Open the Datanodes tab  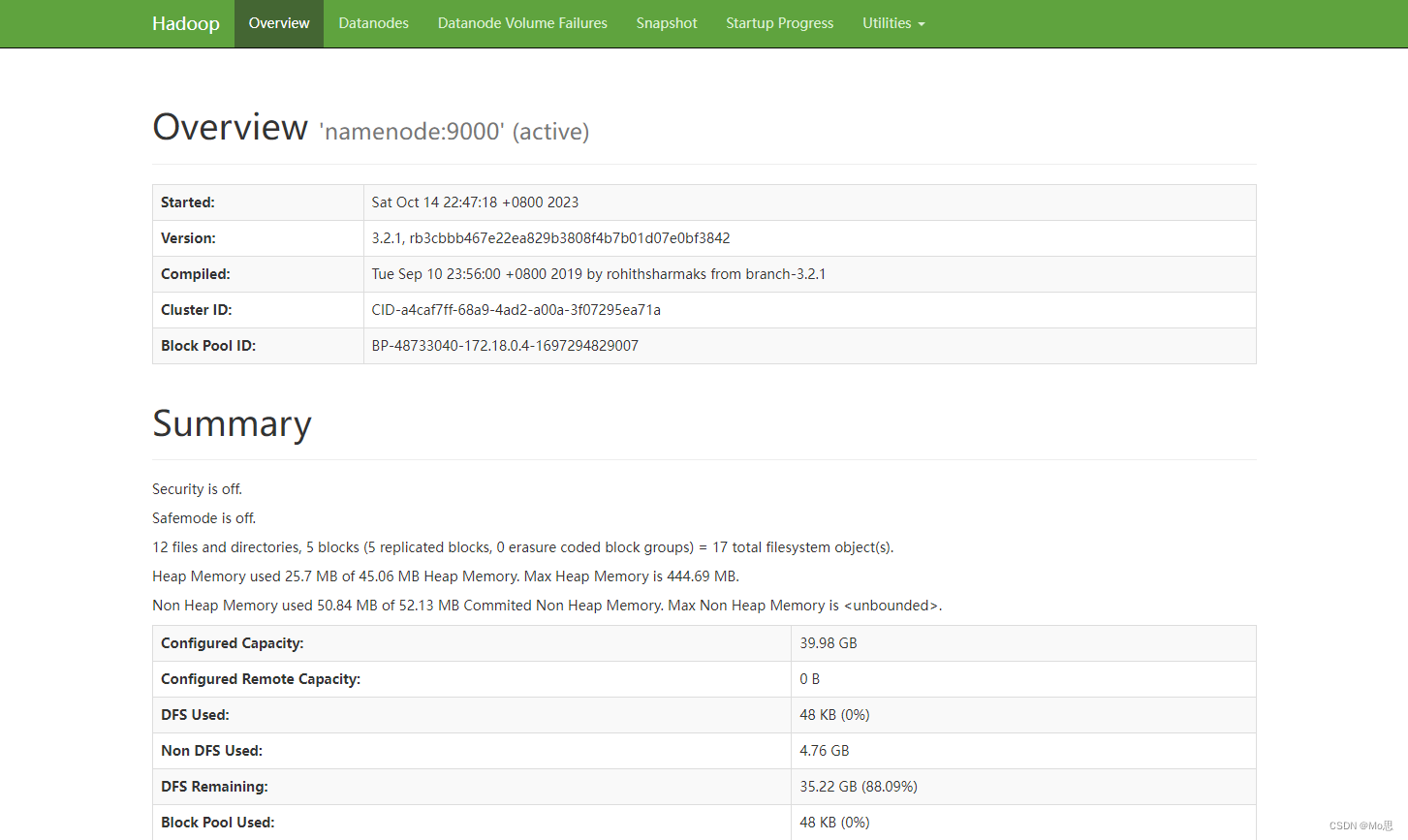373,23
